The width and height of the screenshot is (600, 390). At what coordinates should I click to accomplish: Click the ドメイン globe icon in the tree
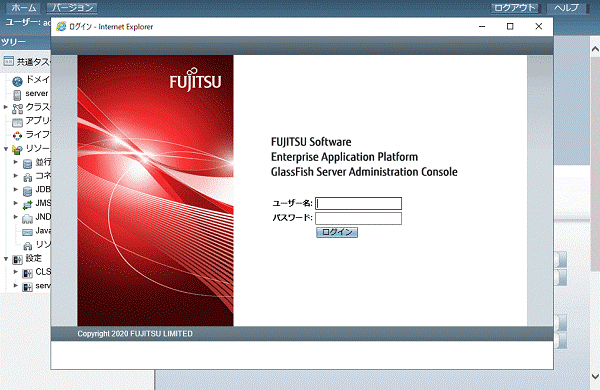17,82
